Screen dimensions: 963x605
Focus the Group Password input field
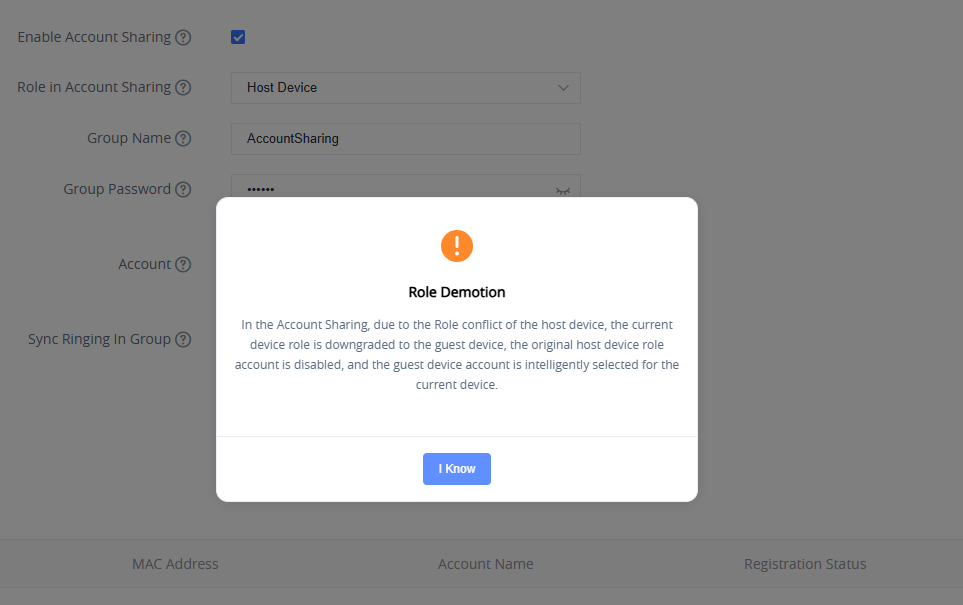tap(405, 186)
